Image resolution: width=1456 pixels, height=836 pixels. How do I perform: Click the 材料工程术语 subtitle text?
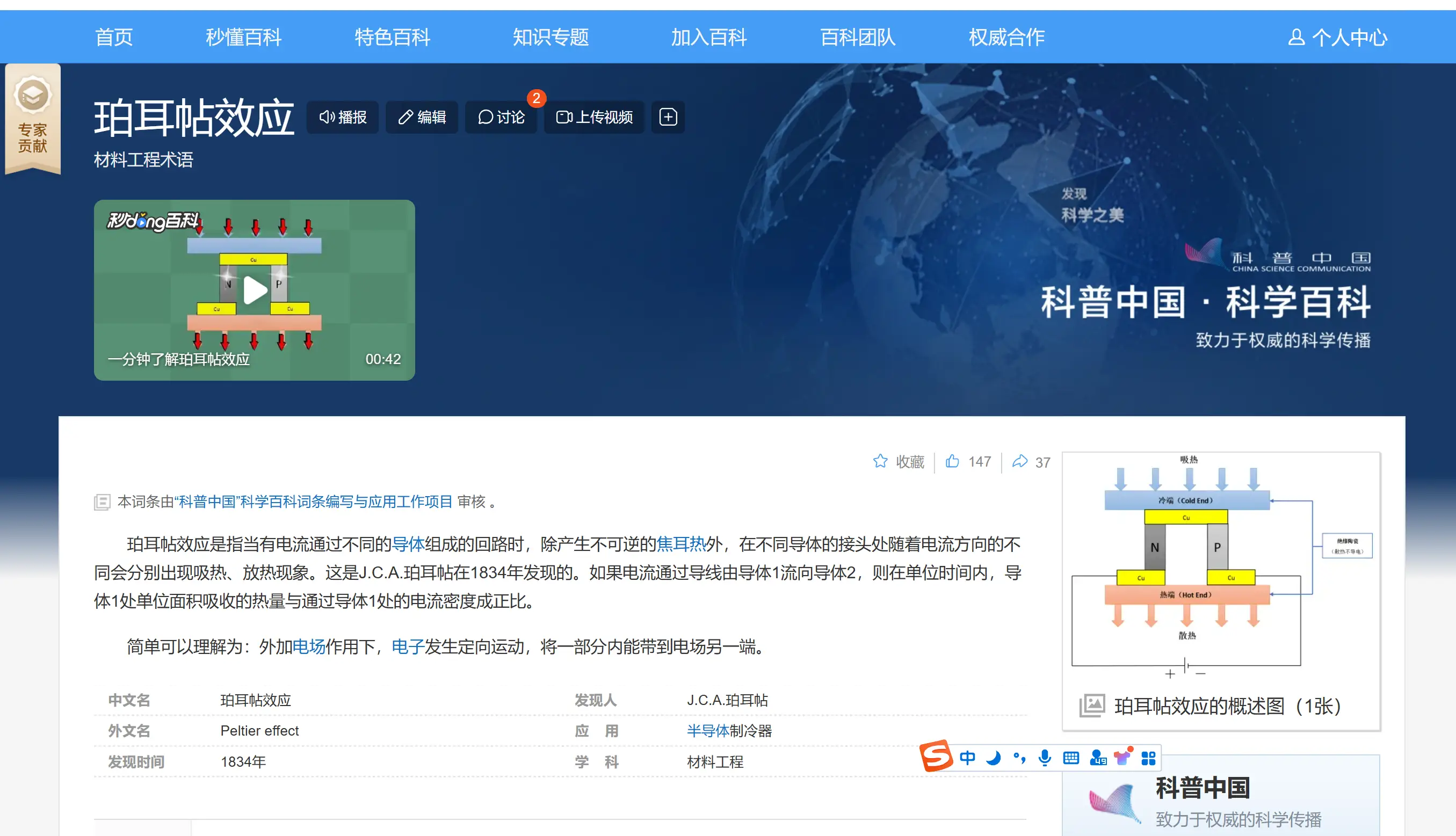pos(143,159)
